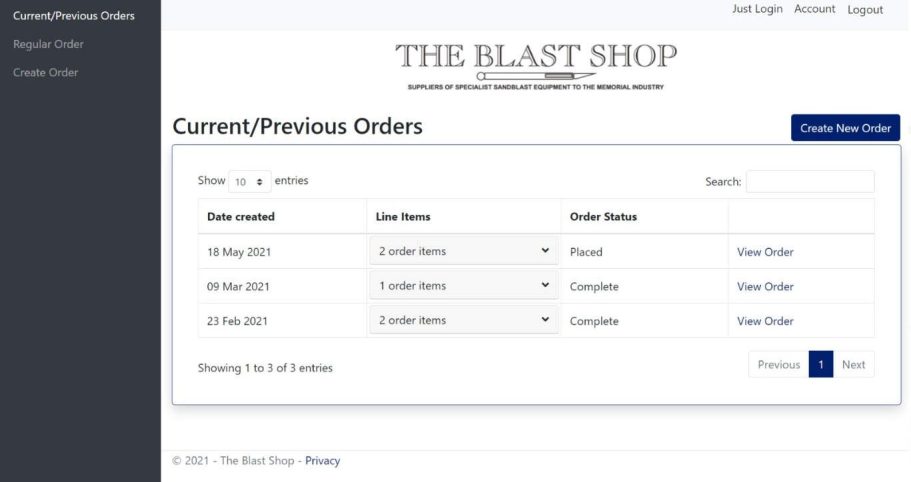Sort table by Order Status column

point(603,217)
